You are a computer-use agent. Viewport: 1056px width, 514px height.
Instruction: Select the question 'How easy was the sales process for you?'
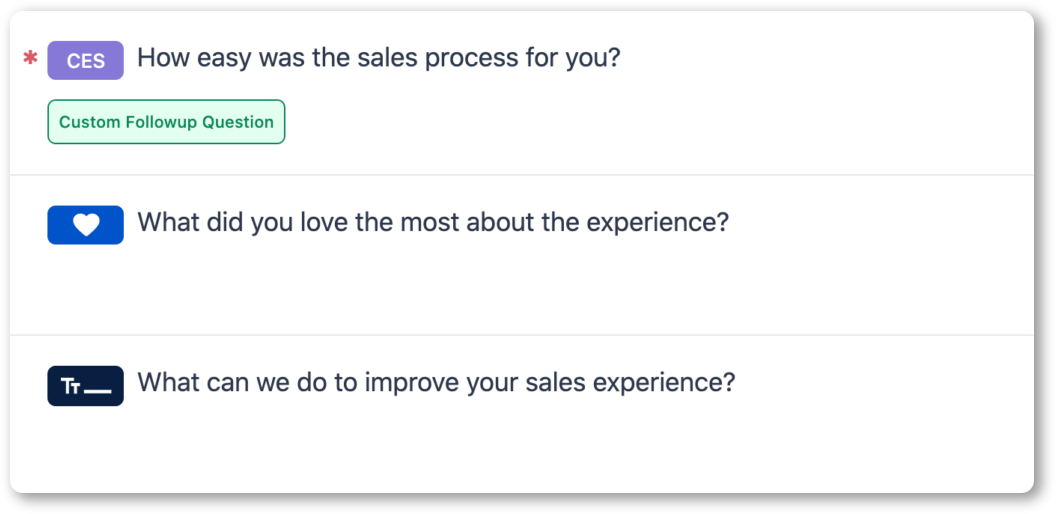[x=378, y=59]
